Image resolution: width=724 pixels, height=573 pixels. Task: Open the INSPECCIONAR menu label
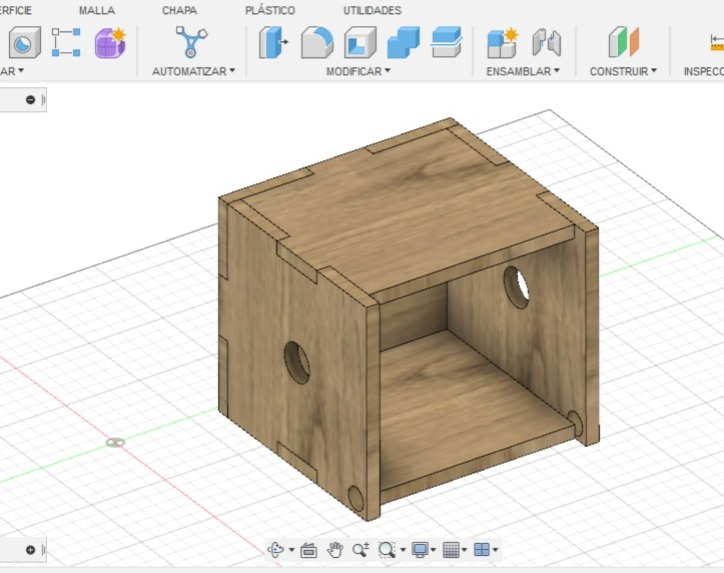point(704,71)
